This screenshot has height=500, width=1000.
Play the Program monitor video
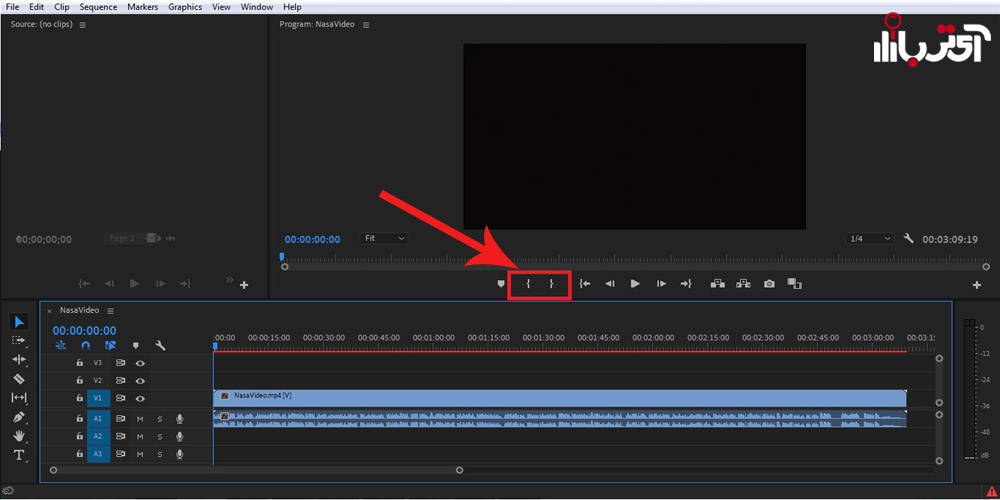click(x=635, y=284)
